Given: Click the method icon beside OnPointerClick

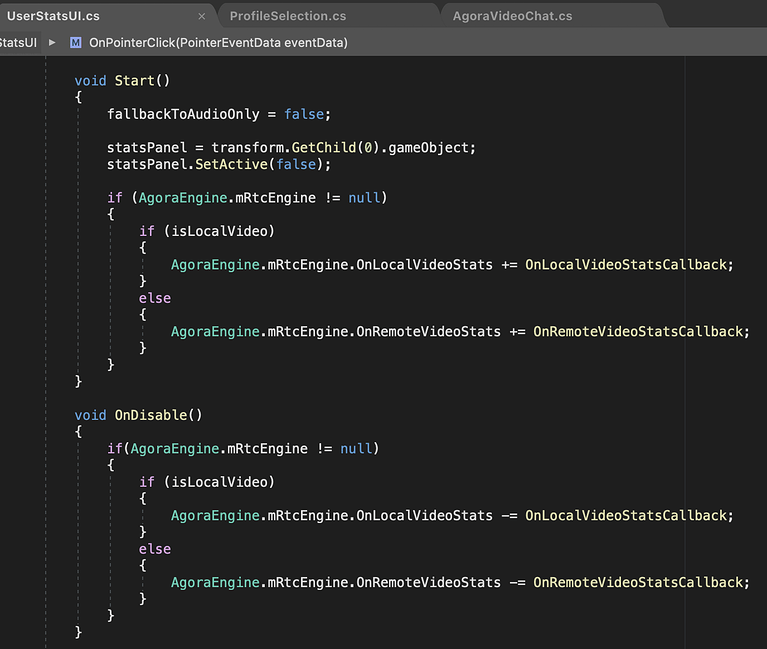Looking at the screenshot, I should point(75,43).
